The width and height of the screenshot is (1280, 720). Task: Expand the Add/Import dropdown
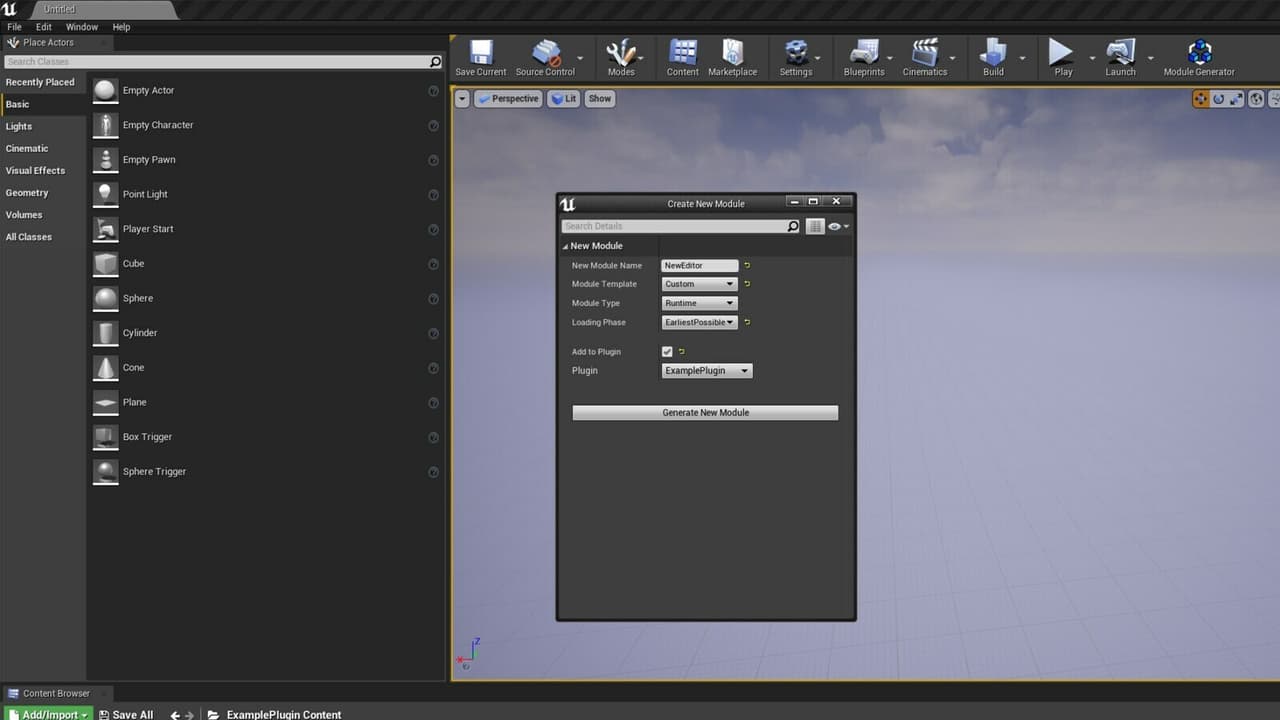pos(48,714)
